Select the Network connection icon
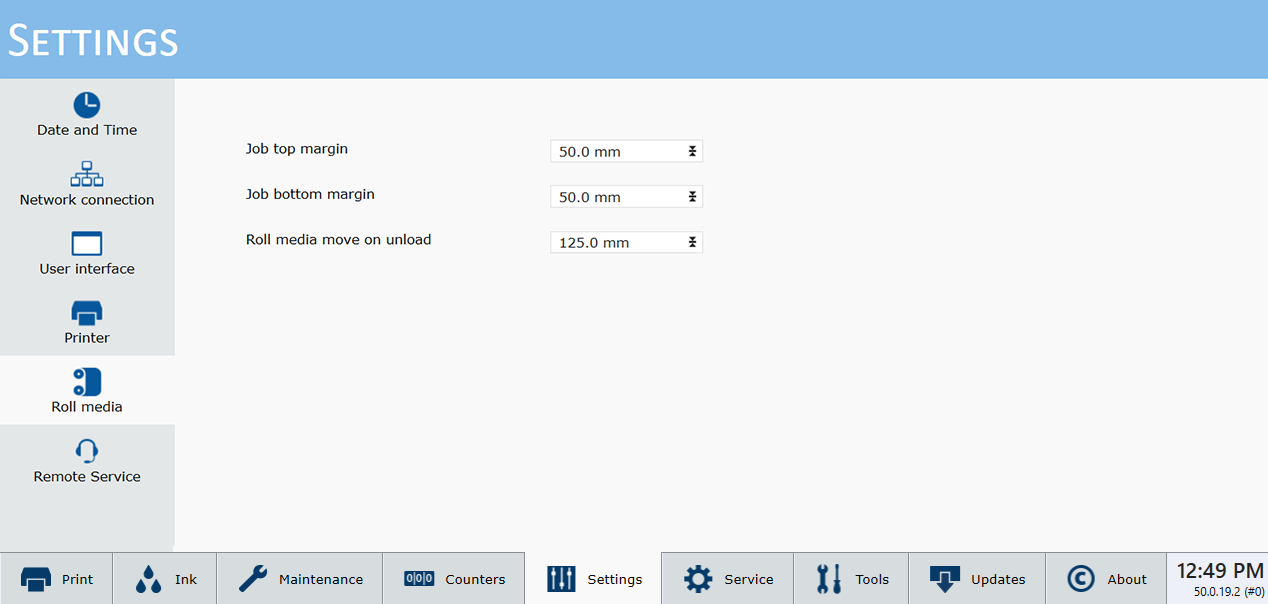 click(x=87, y=174)
